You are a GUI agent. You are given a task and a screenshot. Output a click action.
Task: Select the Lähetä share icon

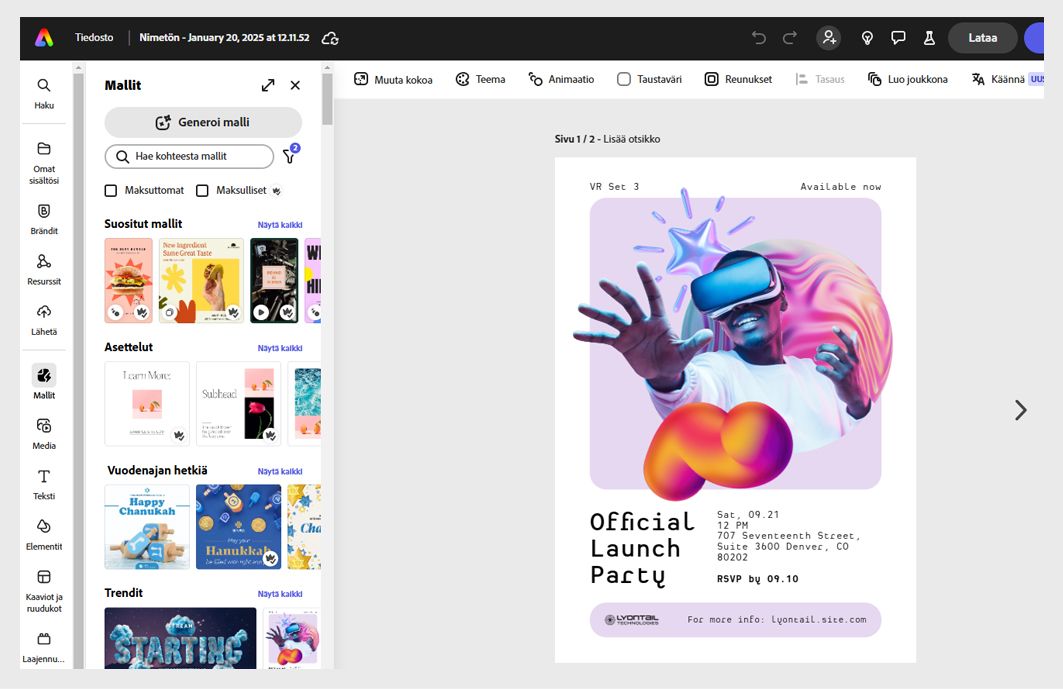(x=43, y=319)
